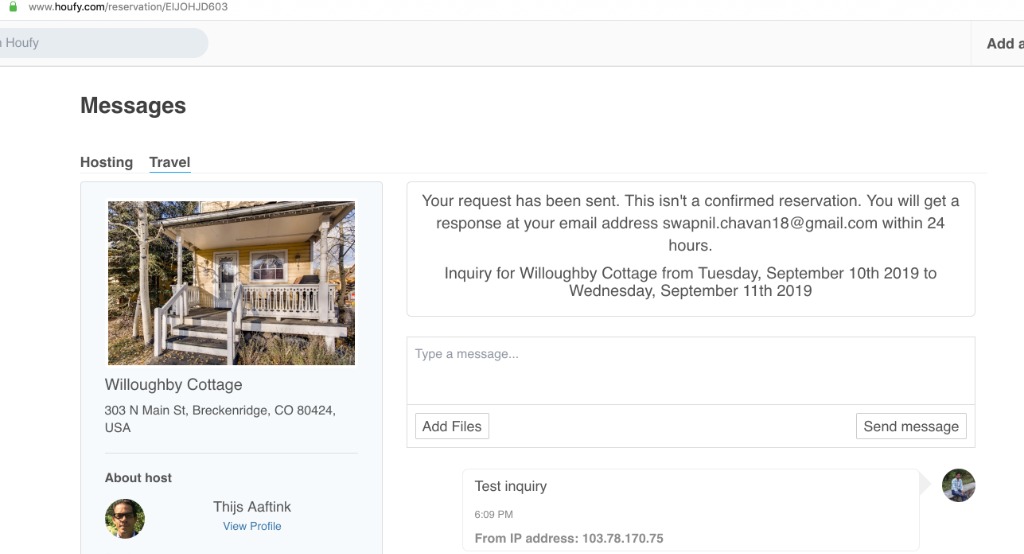Select the Travel tab
Viewport: 1024px width, 554px height.
coord(169,162)
